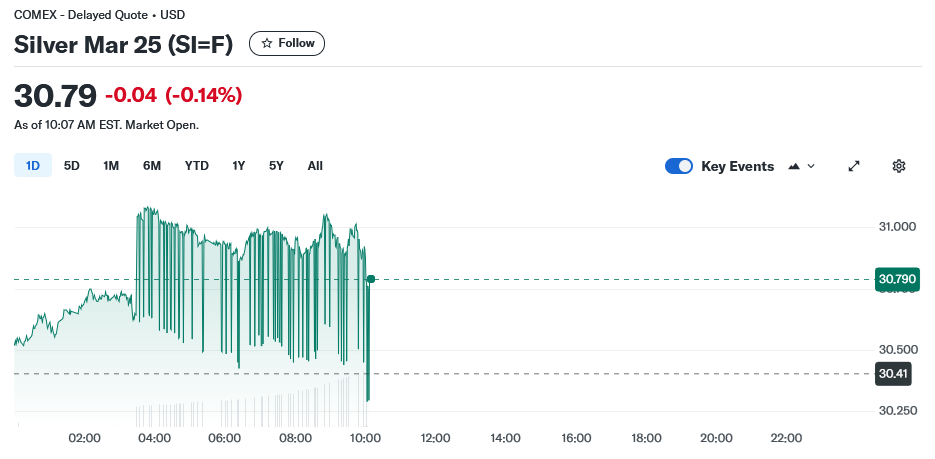Click the 12:00 time axis label
935x459 pixels.
click(x=435, y=438)
